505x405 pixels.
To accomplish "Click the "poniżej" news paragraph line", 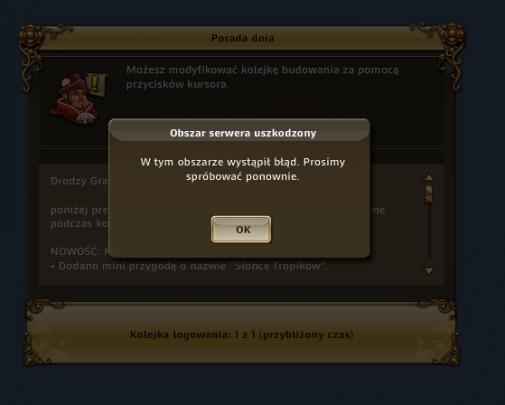I will pyautogui.click(x=79, y=211).
